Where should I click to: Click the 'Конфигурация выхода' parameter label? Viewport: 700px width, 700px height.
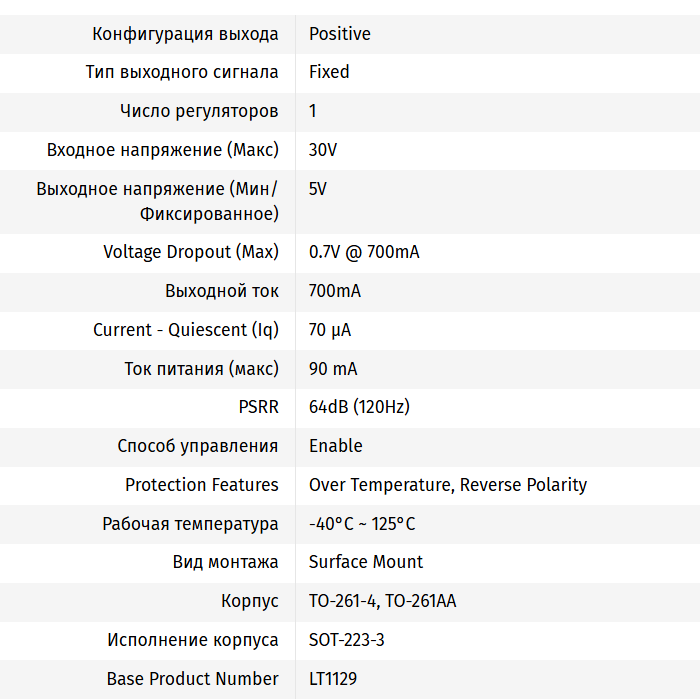point(185,34)
